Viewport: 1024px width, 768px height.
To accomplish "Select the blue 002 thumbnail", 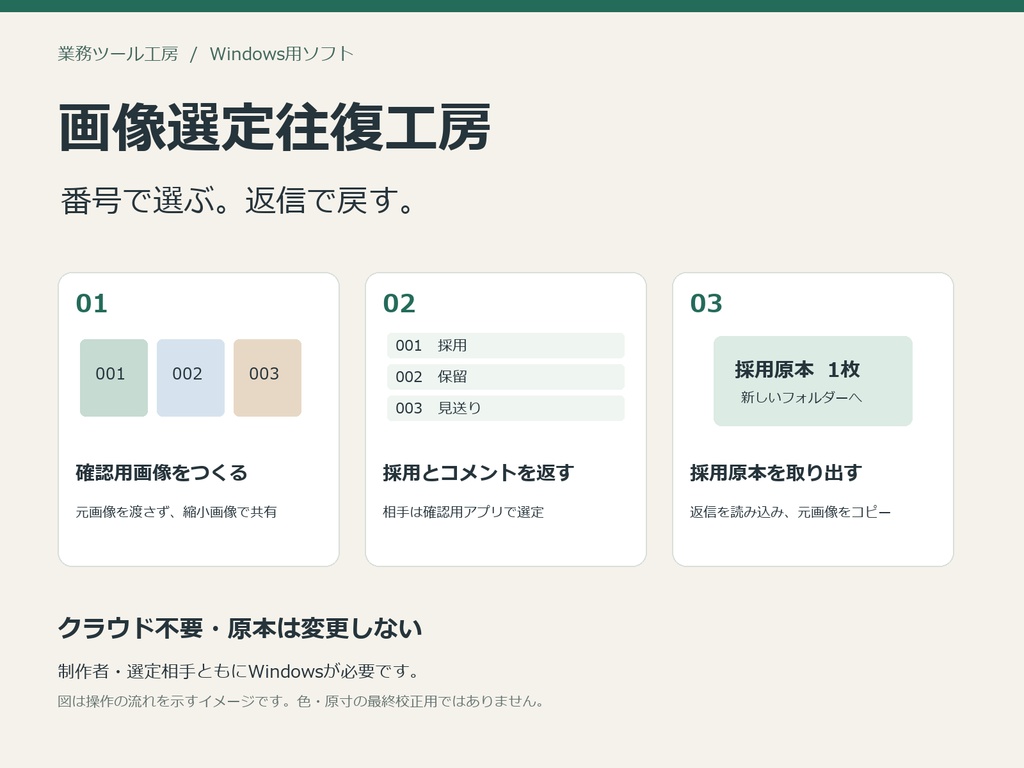I will click(191, 377).
